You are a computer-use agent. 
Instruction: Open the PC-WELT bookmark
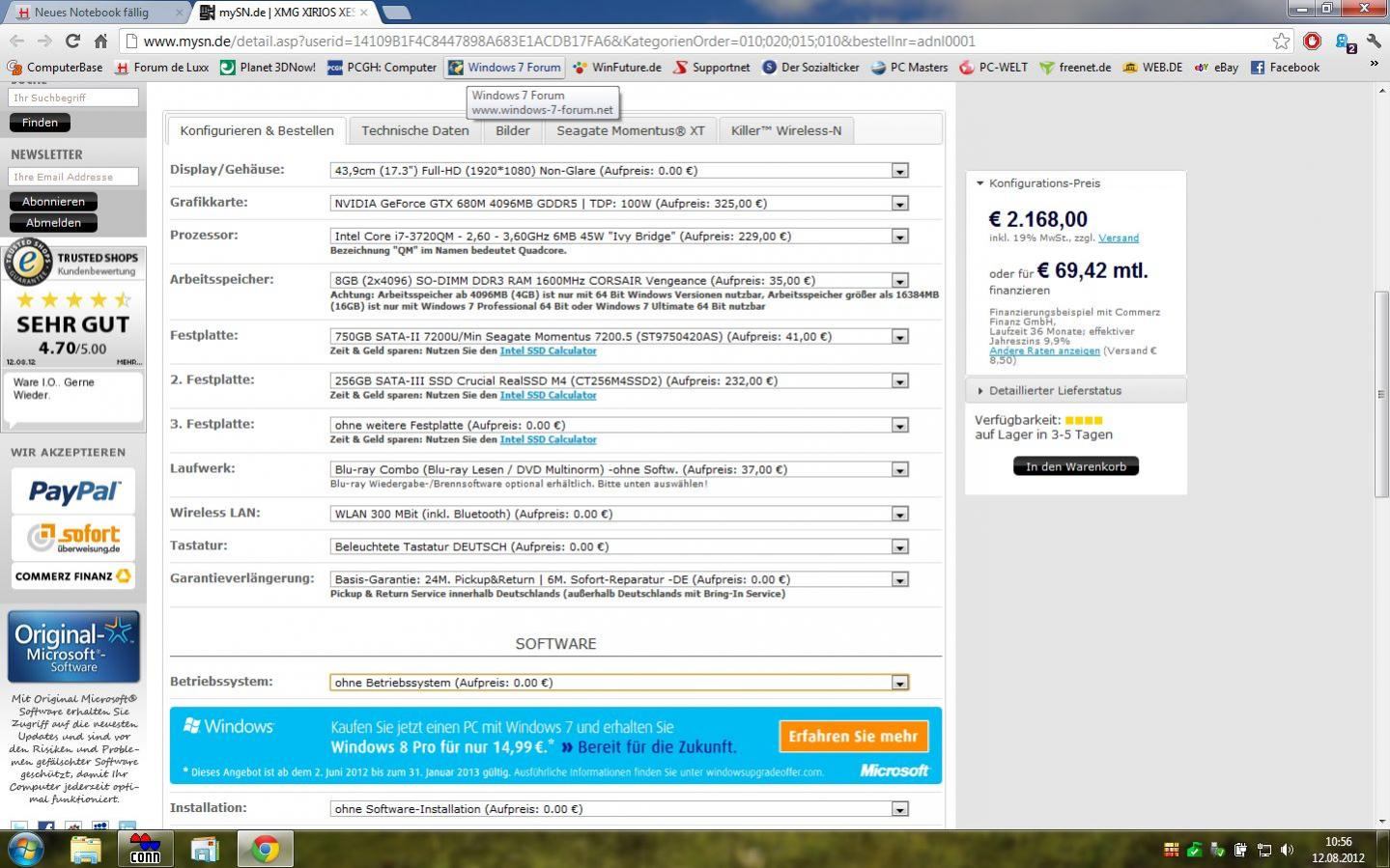(x=993, y=68)
